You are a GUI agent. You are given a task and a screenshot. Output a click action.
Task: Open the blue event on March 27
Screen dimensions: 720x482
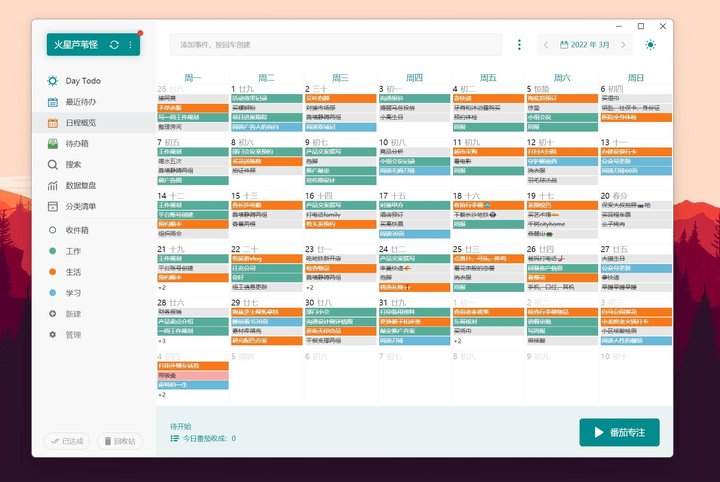pyautogui.click(x=636, y=268)
